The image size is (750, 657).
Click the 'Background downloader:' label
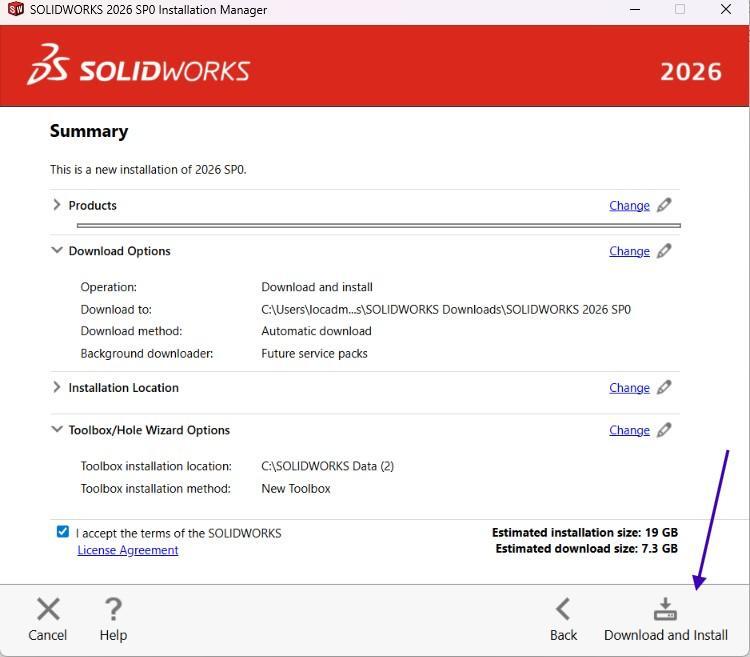147,354
